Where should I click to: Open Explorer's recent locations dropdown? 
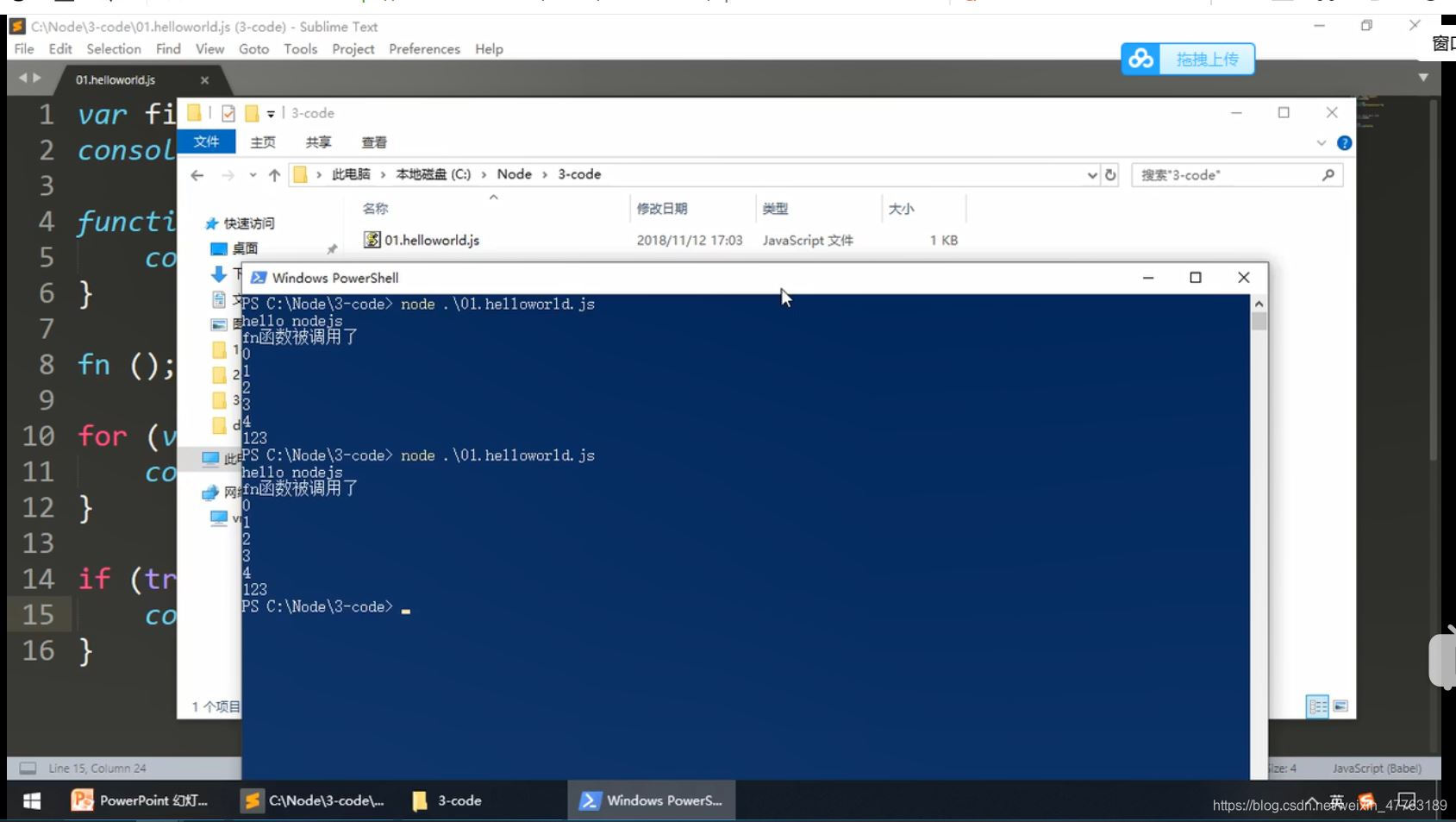[253, 175]
